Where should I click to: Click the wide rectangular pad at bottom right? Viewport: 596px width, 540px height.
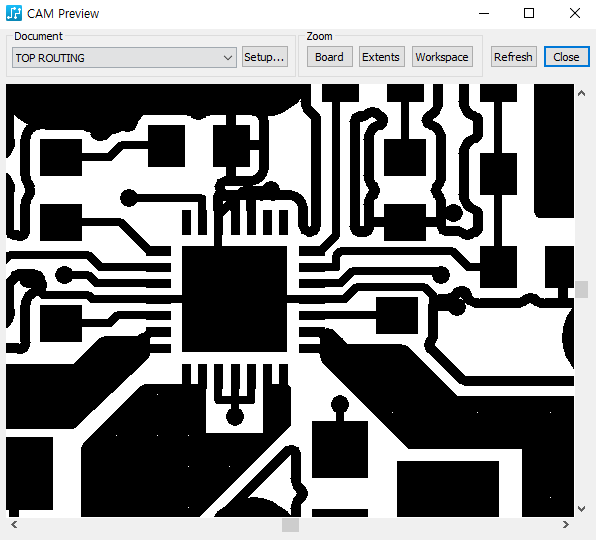tap(448, 489)
